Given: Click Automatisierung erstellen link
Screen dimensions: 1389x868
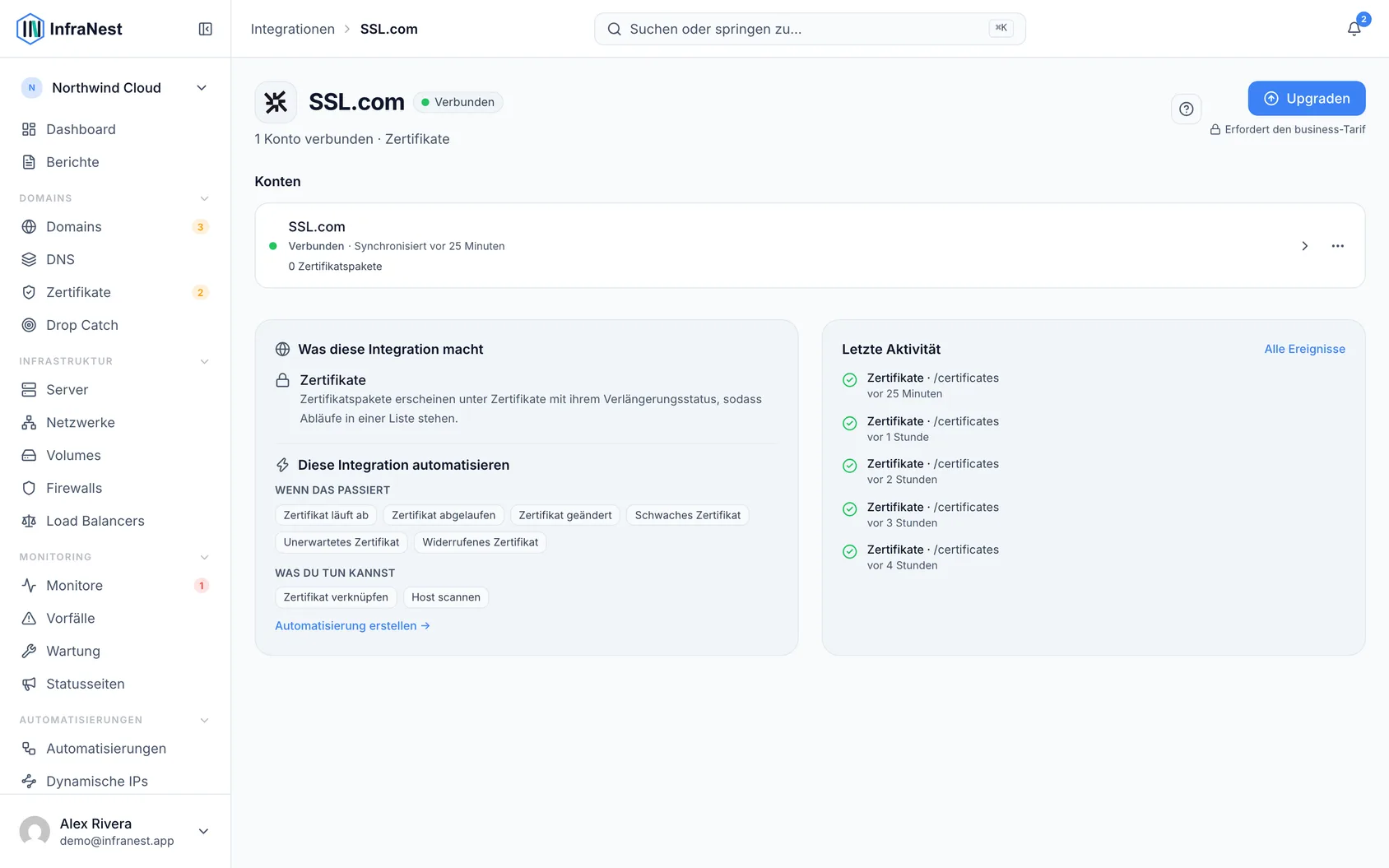Looking at the screenshot, I should pos(352,625).
